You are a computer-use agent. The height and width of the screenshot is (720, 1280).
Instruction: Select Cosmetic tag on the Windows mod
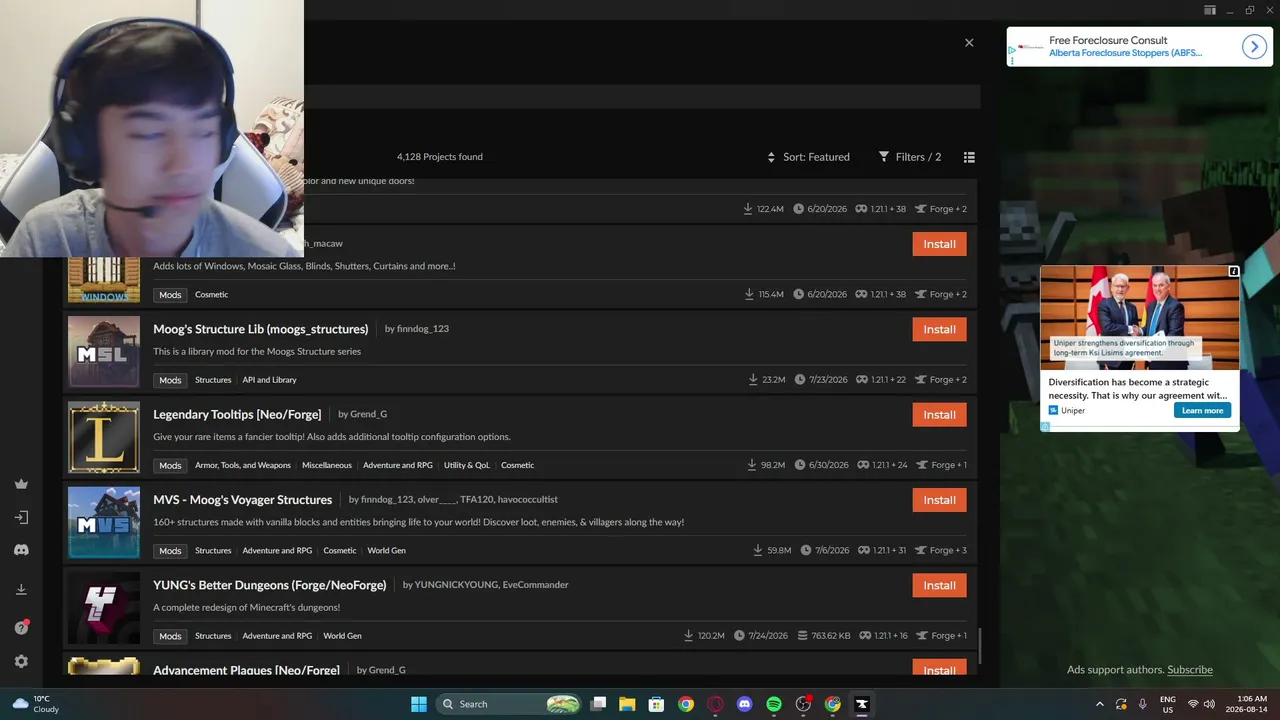pos(212,295)
